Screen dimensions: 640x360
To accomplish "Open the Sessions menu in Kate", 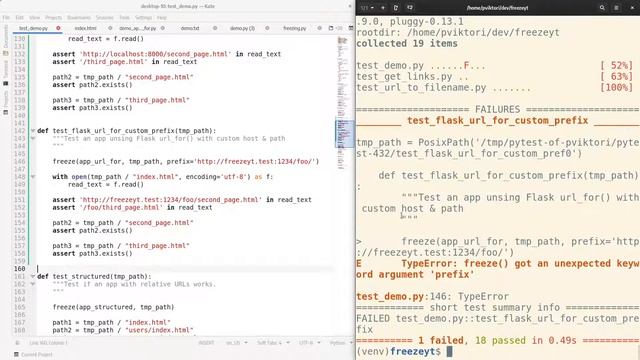I will coord(104,18).
